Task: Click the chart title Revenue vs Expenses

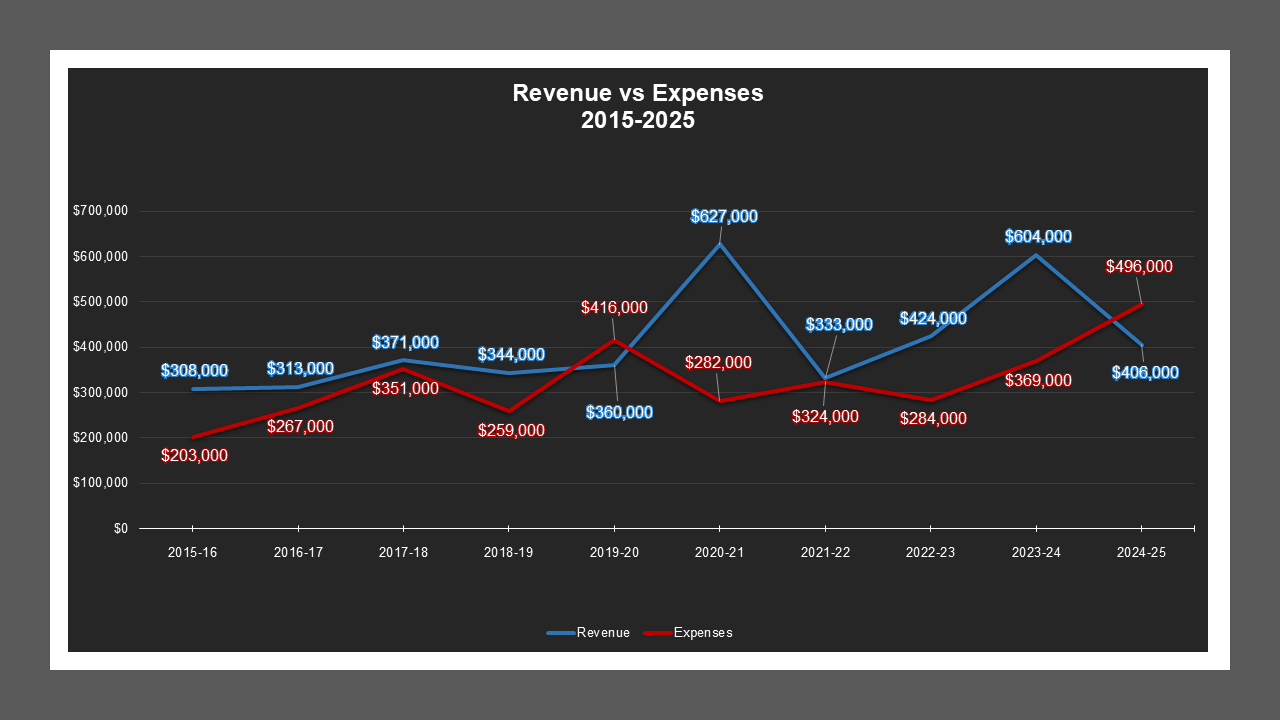Action: pyautogui.click(x=637, y=106)
